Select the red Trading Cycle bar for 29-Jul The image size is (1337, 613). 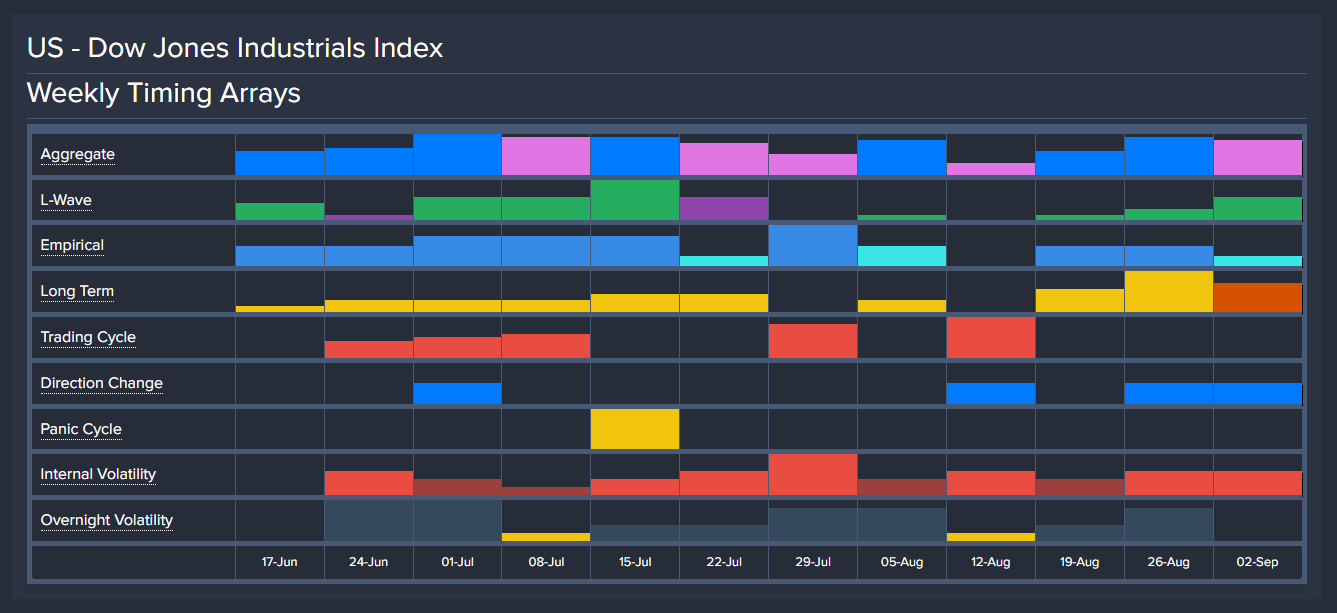(813, 341)
